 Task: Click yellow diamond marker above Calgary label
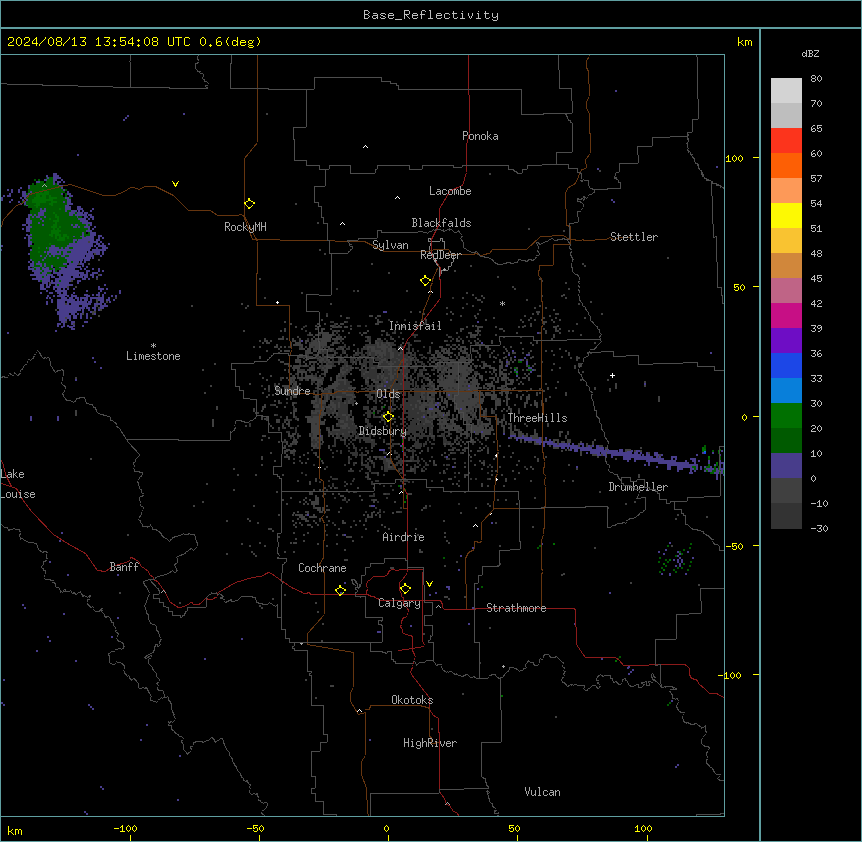(x=405, y=589)
